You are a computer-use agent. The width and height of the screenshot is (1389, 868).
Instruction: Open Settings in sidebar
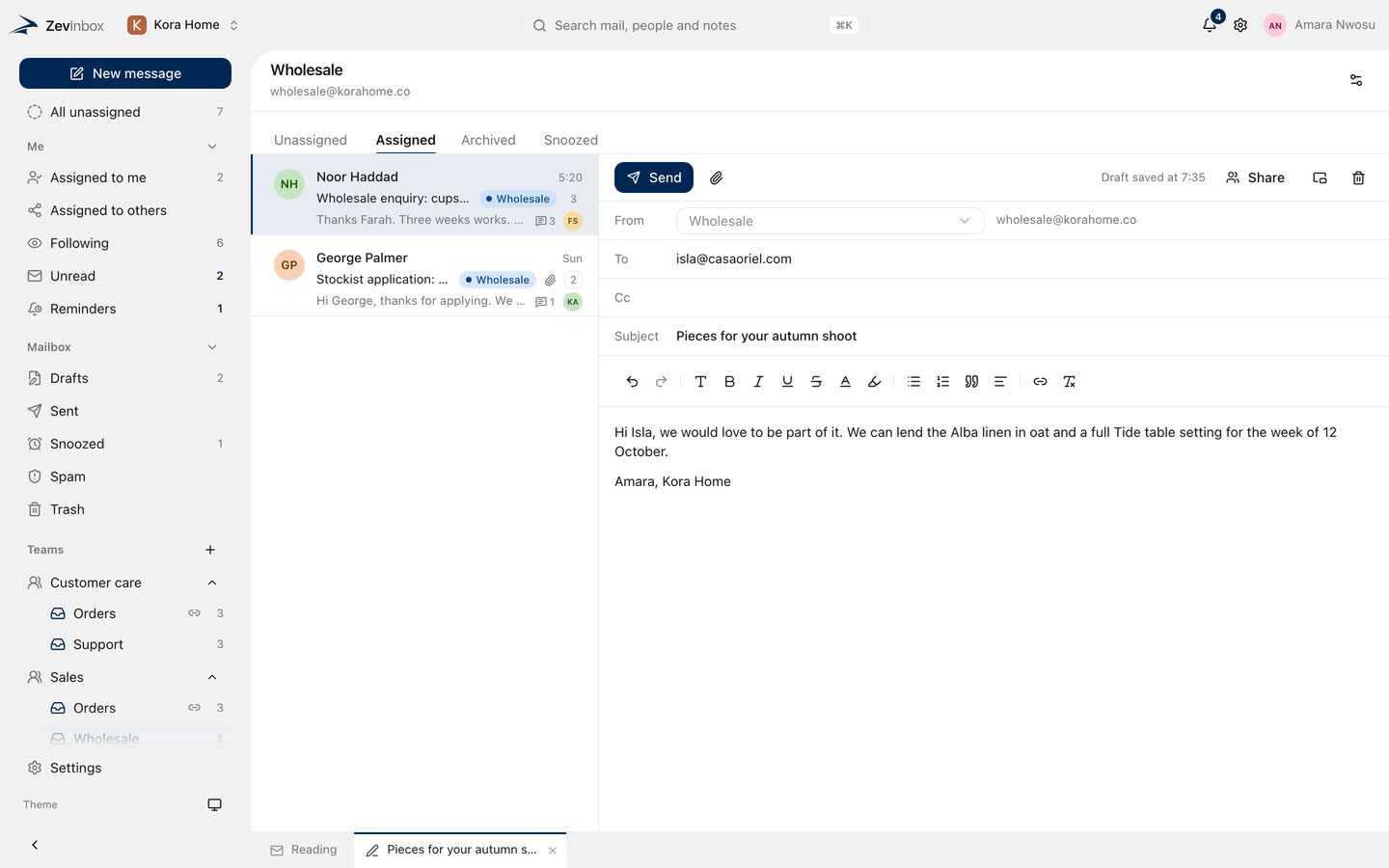click(x=125, y=768)
